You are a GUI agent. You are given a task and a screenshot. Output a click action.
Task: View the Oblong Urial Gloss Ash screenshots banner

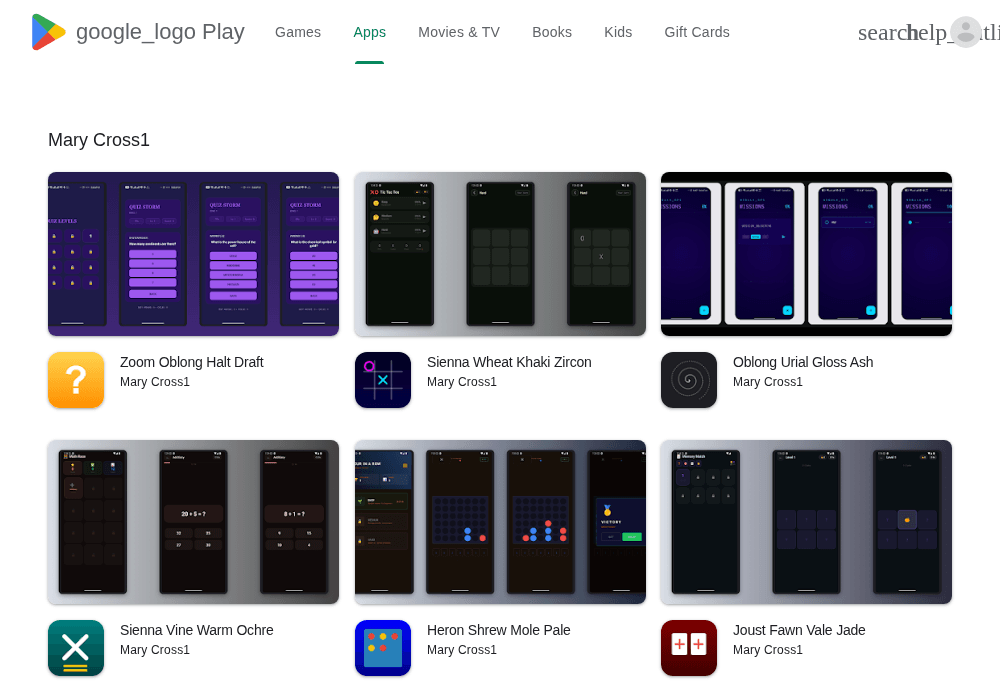click(806, 254)
